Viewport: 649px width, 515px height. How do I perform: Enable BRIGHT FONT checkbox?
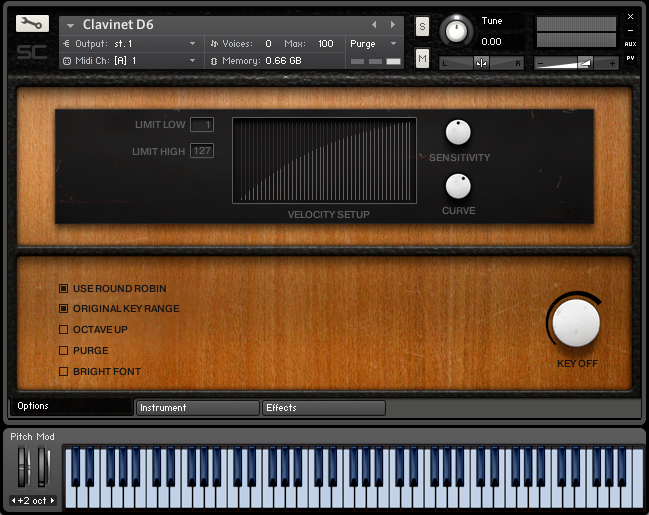coord(63,371)
